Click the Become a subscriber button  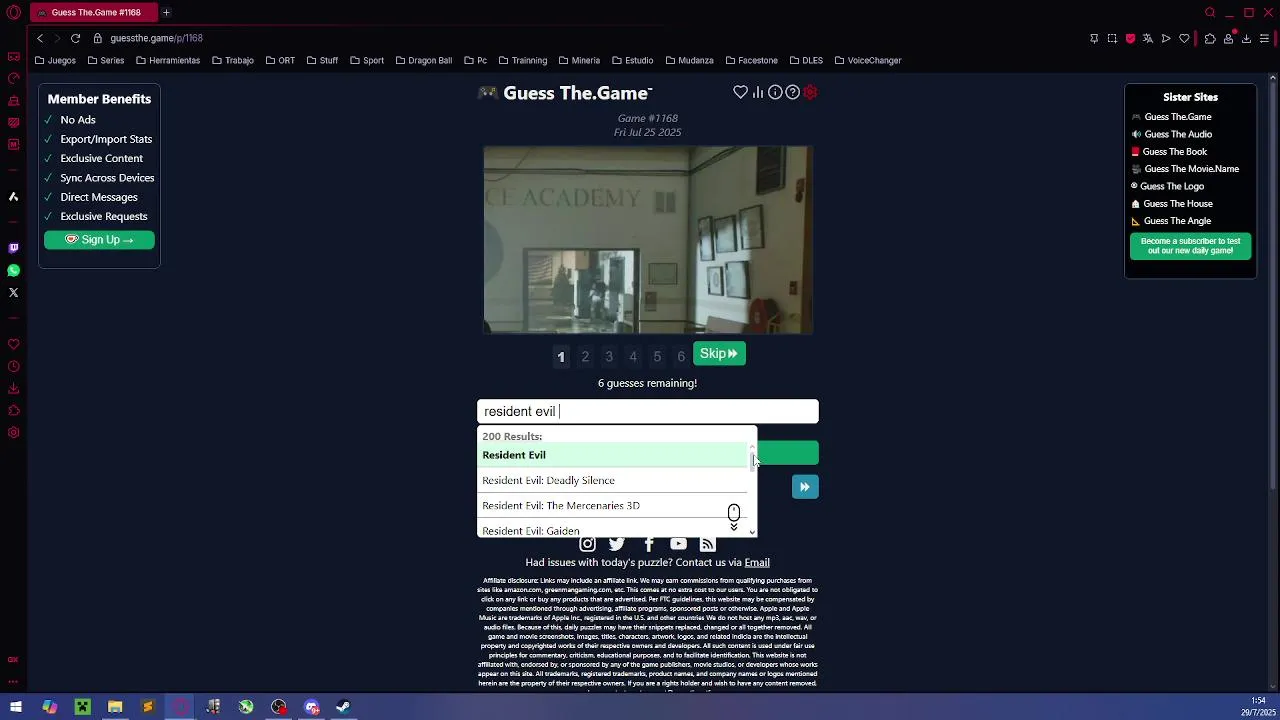[1190, 246]
